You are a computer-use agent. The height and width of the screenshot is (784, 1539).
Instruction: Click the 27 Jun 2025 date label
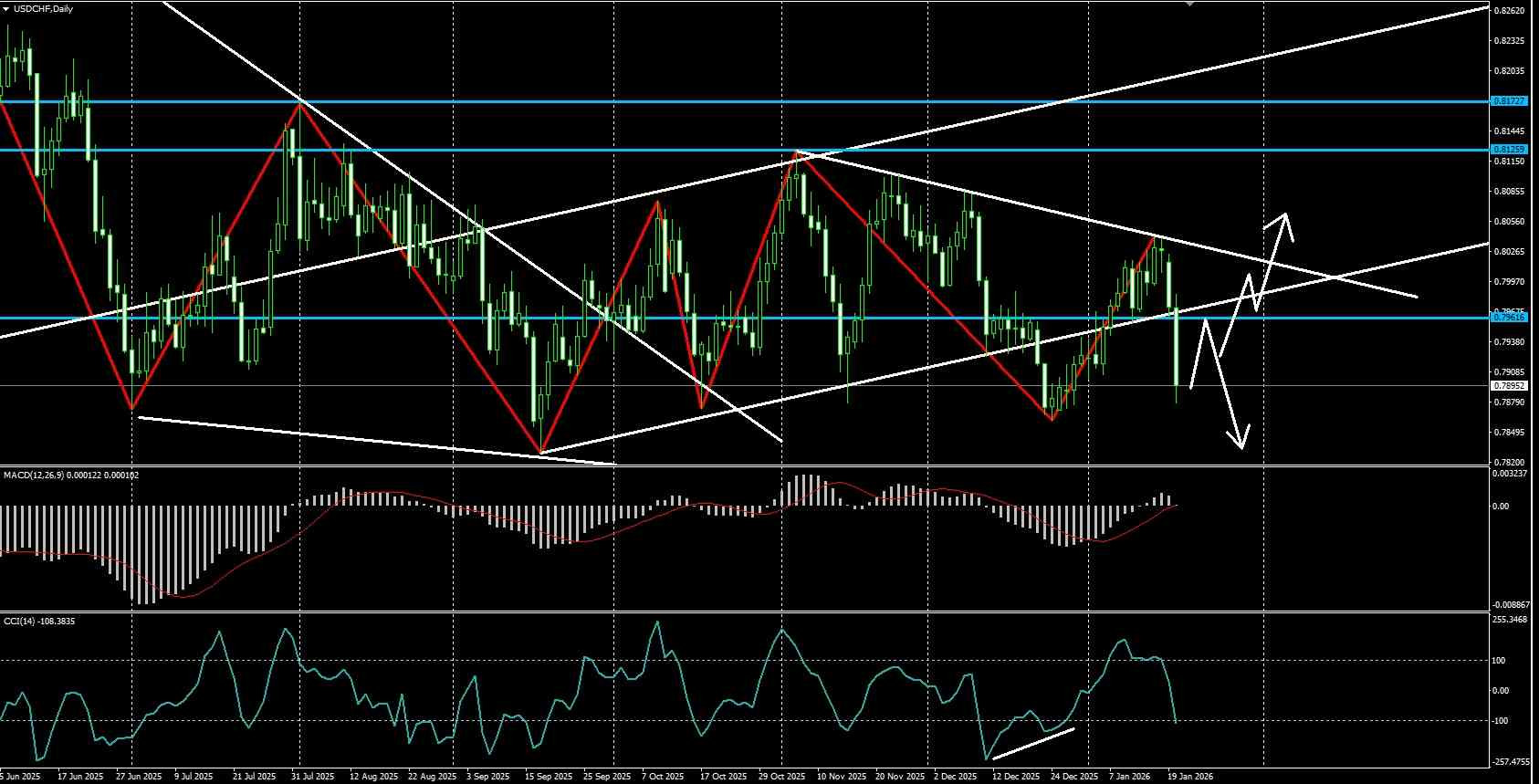tap(137, 777)
